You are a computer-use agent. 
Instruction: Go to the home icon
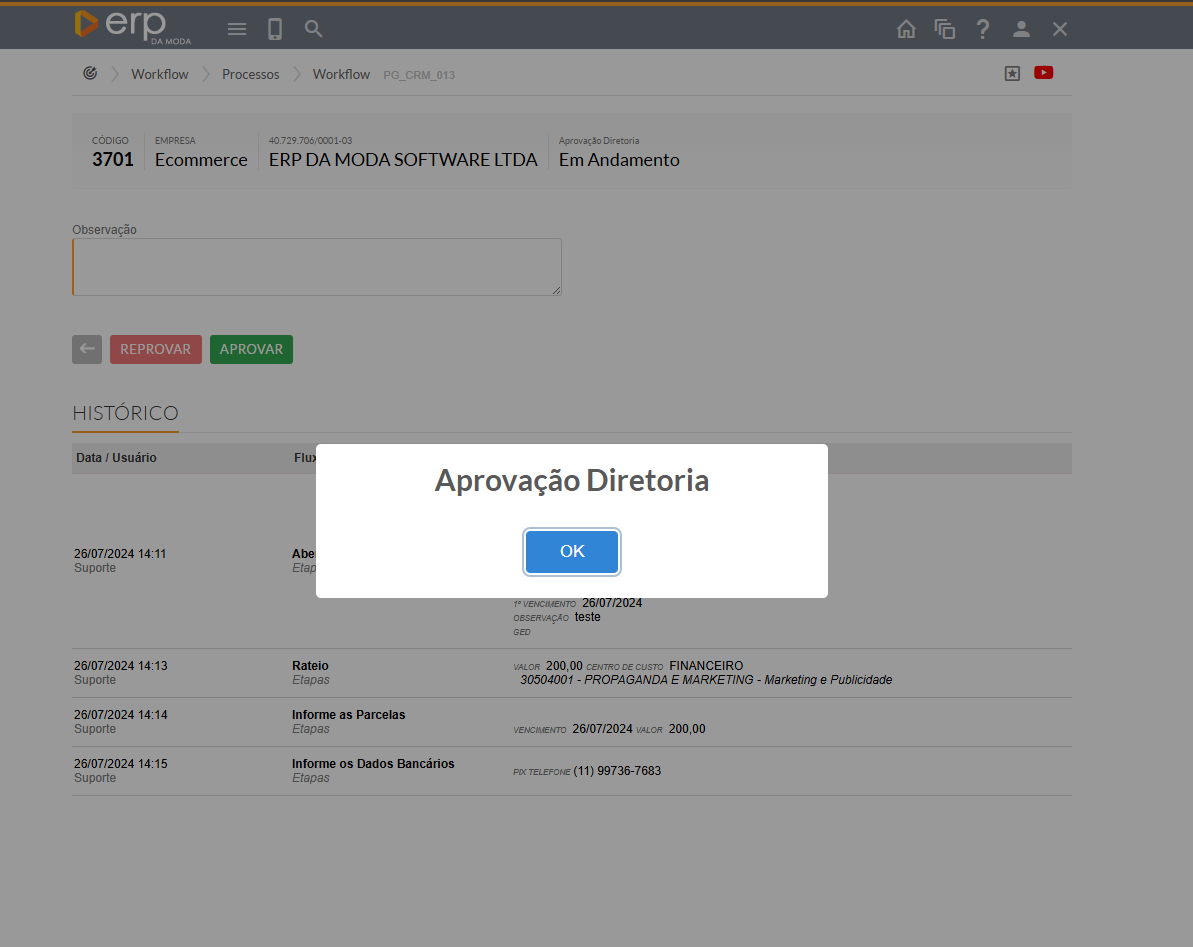click(x=906, y=29)
